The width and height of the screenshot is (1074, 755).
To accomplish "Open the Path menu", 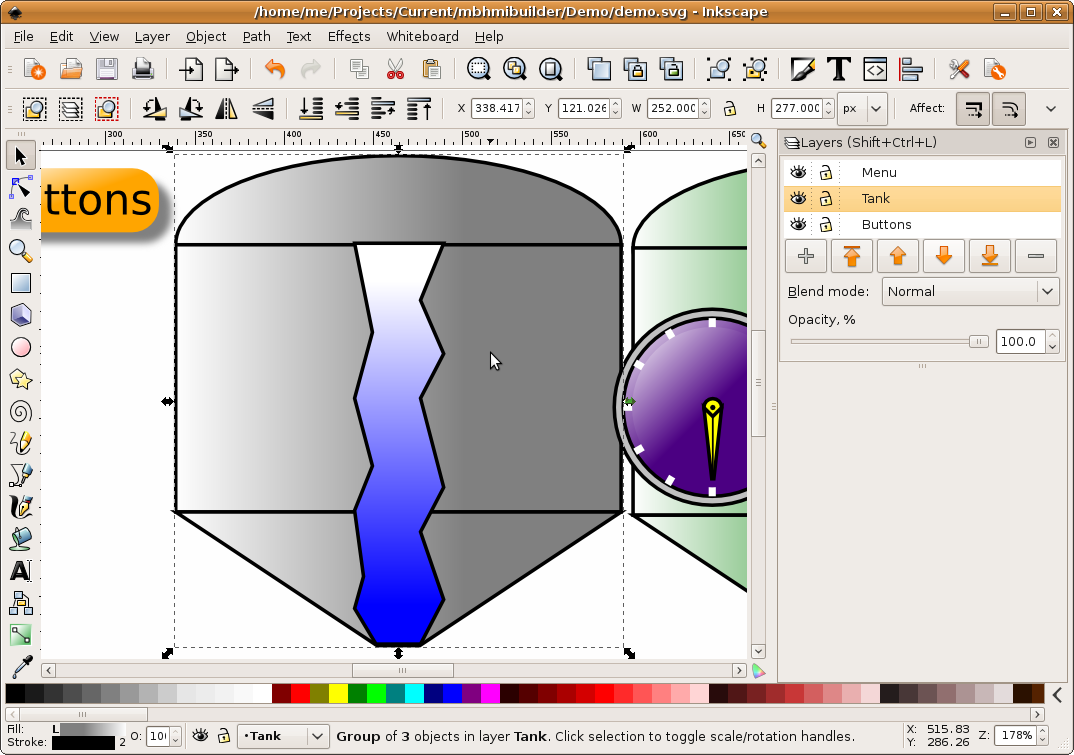I will (256, 36).
